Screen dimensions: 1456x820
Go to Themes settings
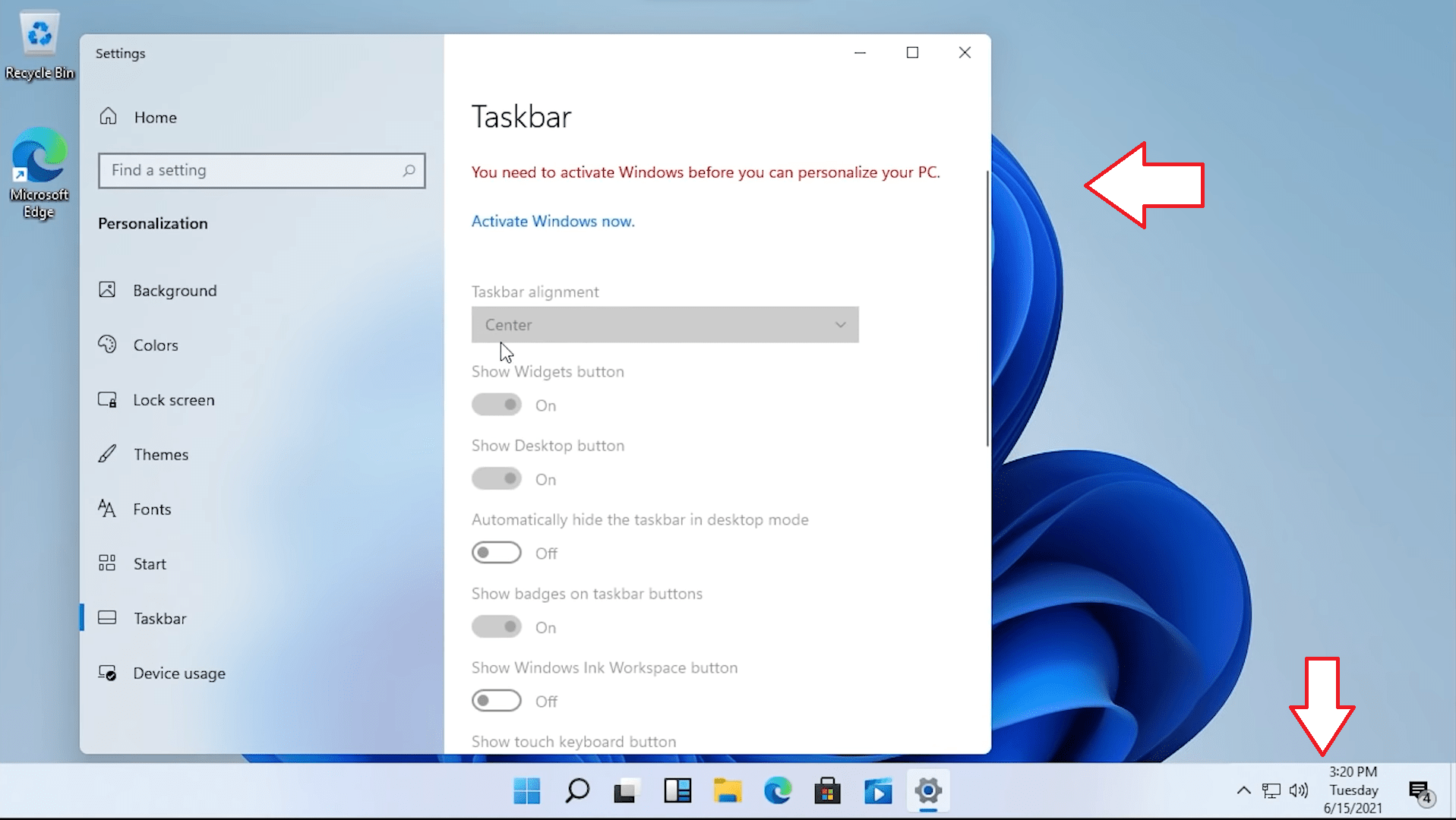coord(161,455)
